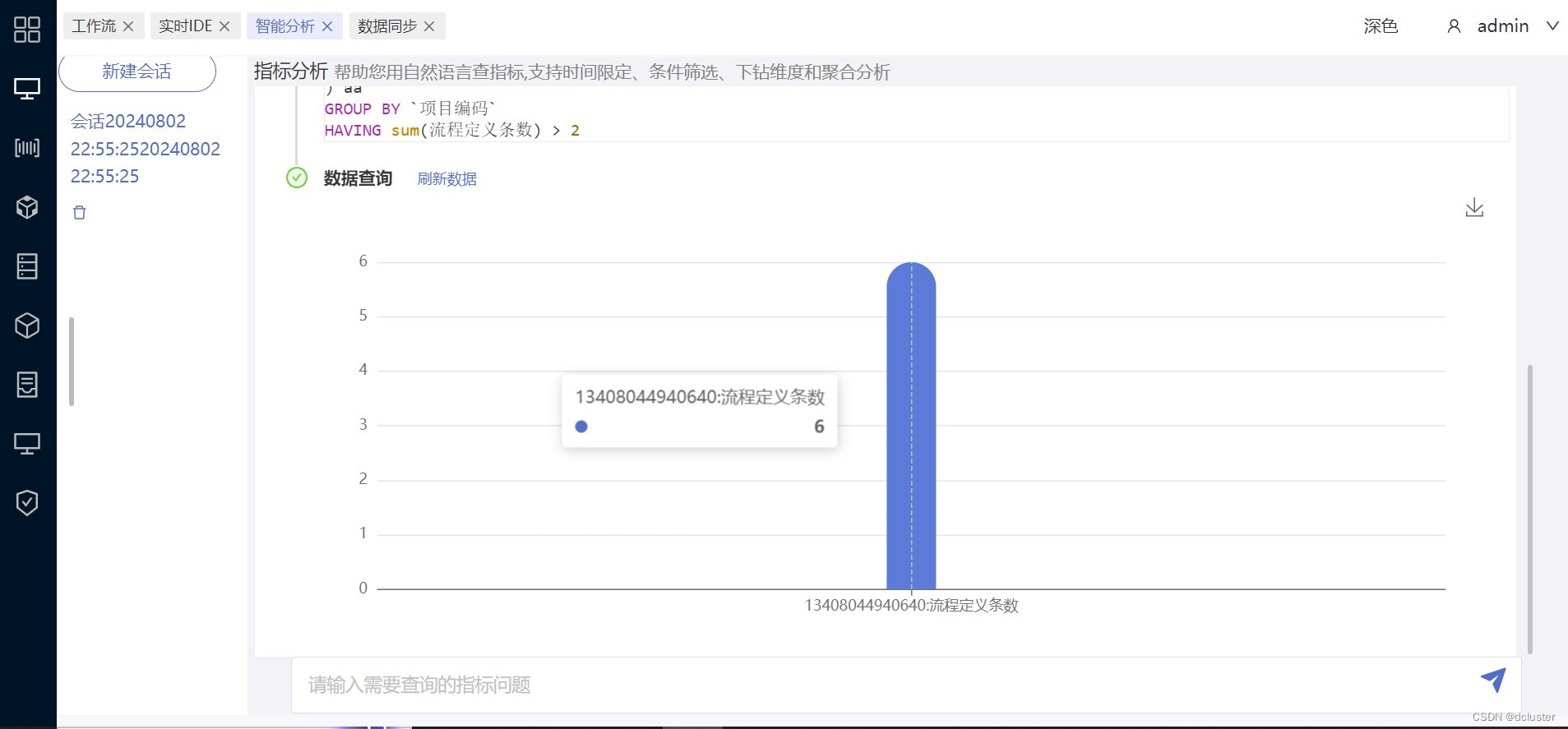
Task: Open session 会话20240802 22:55:25
Action: click(145, 149)
